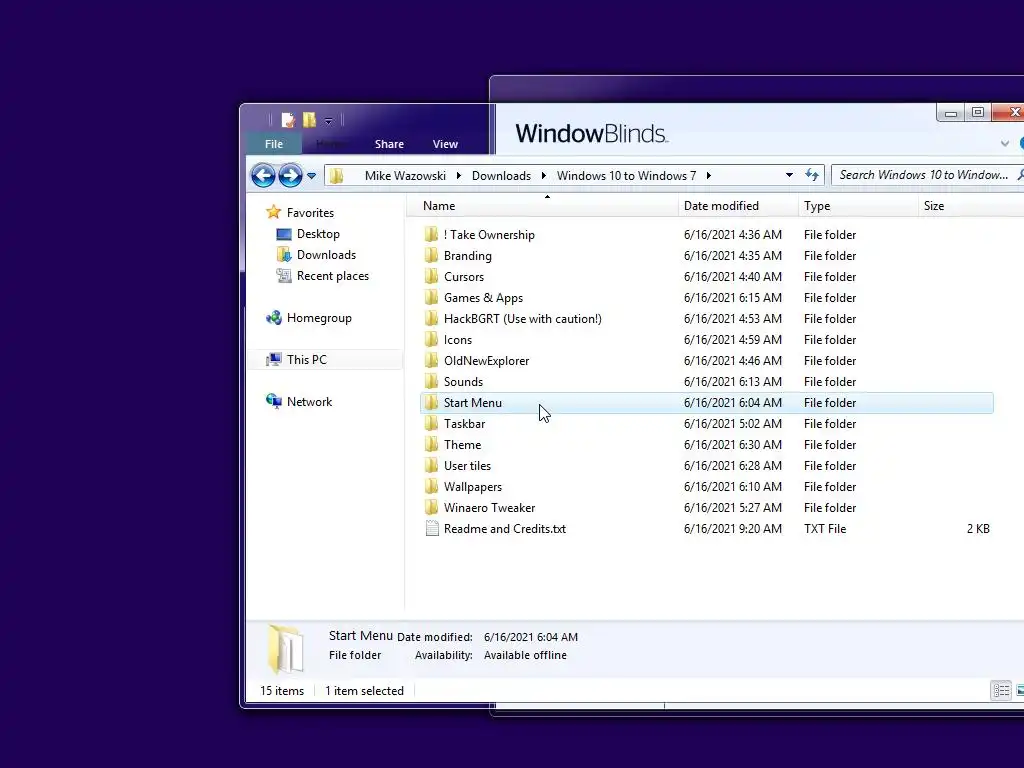
Task: Click the Taskbar folder name
Action: tap(464, 424)
